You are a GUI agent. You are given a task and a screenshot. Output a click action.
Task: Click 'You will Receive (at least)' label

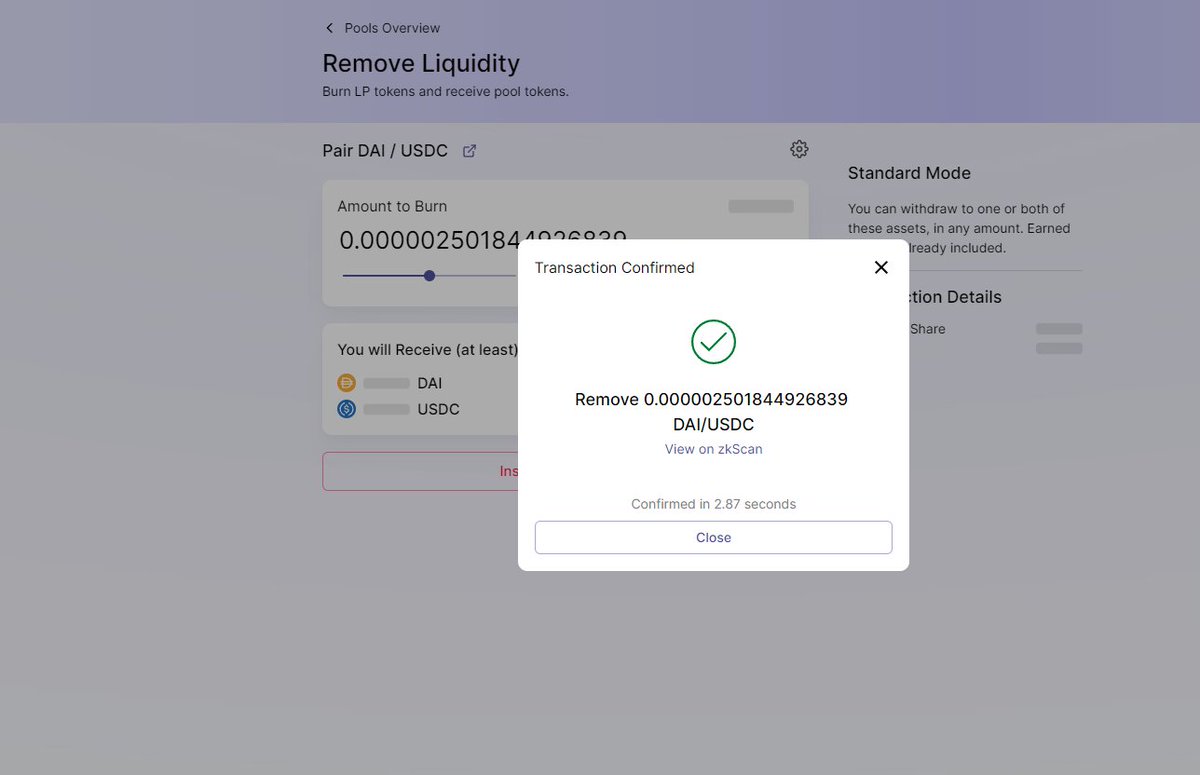[x=428, y=349]
